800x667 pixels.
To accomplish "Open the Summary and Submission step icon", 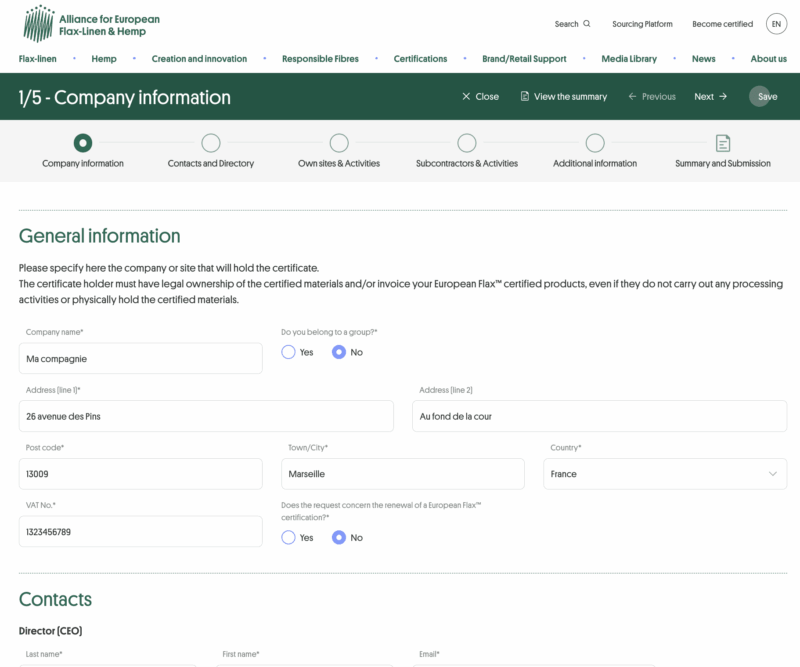I will pyautogui.click(x=722, y=143).
